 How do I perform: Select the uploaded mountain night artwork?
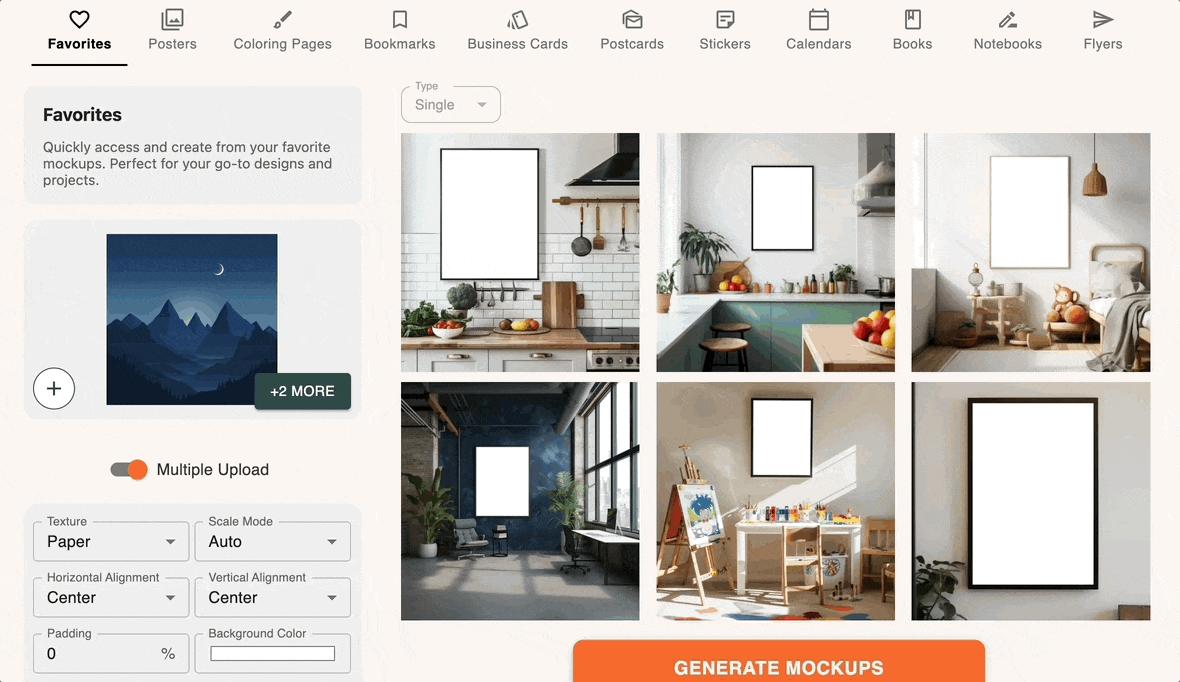click(x=192, y=319)
